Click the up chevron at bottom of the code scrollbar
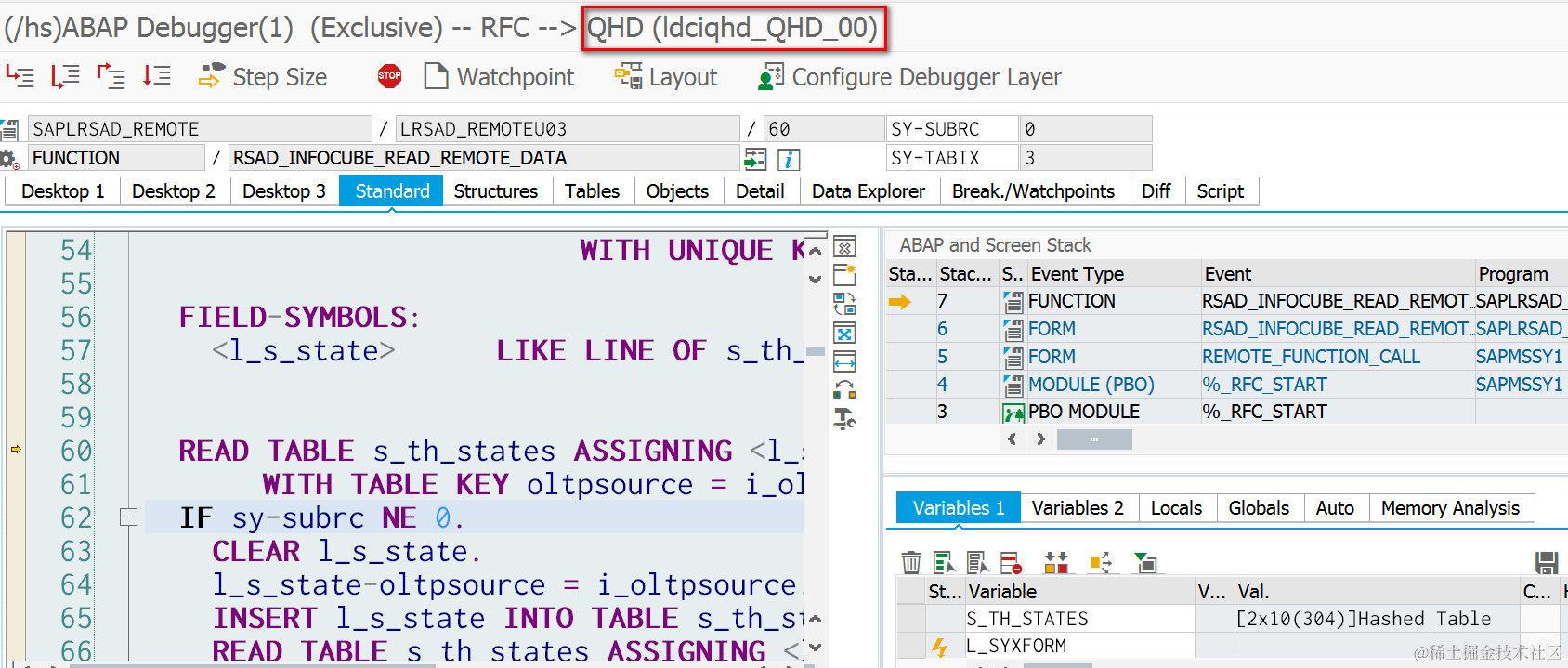The image size is (1568, 668). (815, 619)
